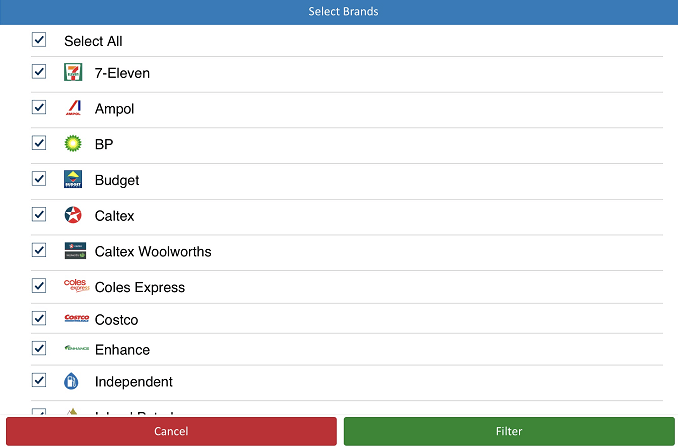Apply the green Filter button
Screen dimensions: 678x447
tap(509, 431)
